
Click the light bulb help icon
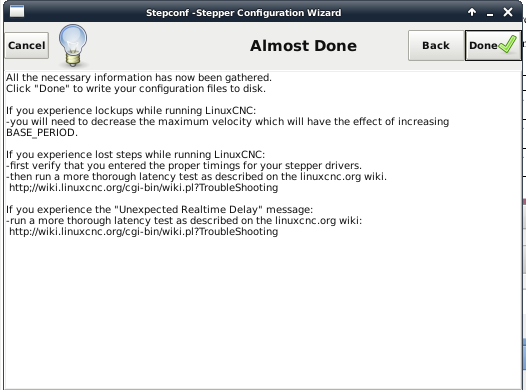[73, 45]
